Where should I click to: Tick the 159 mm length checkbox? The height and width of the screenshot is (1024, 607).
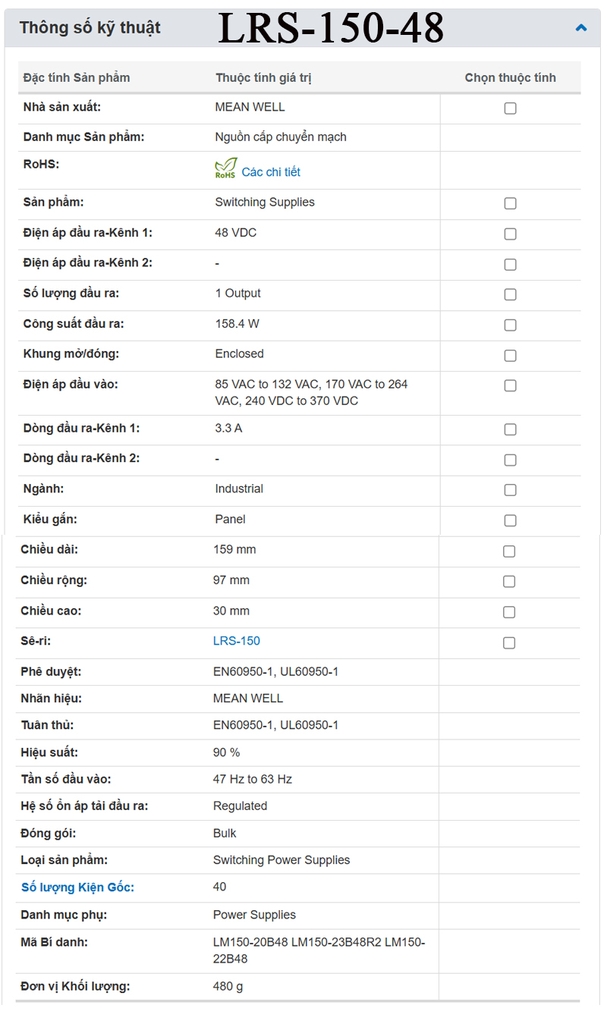[509, 551]
